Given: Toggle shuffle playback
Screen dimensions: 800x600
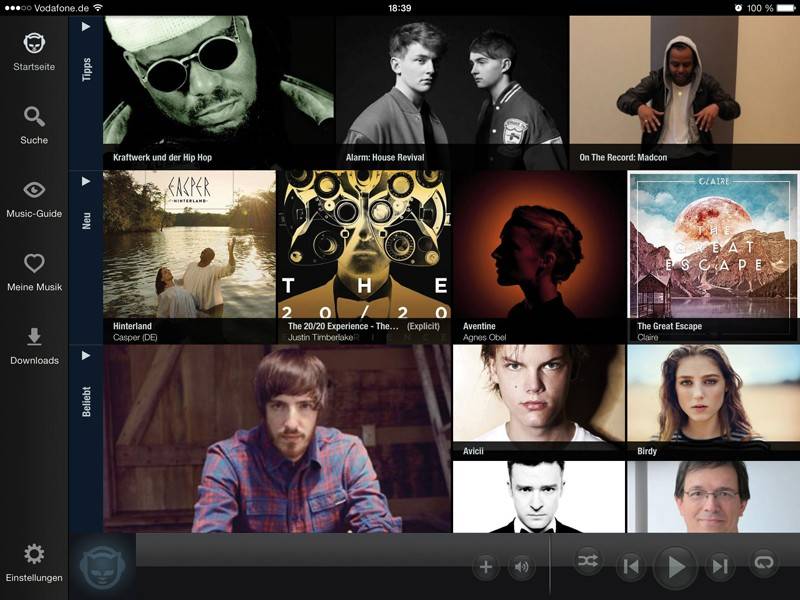Looking at the screenshot, I should [x=588, y=561].
